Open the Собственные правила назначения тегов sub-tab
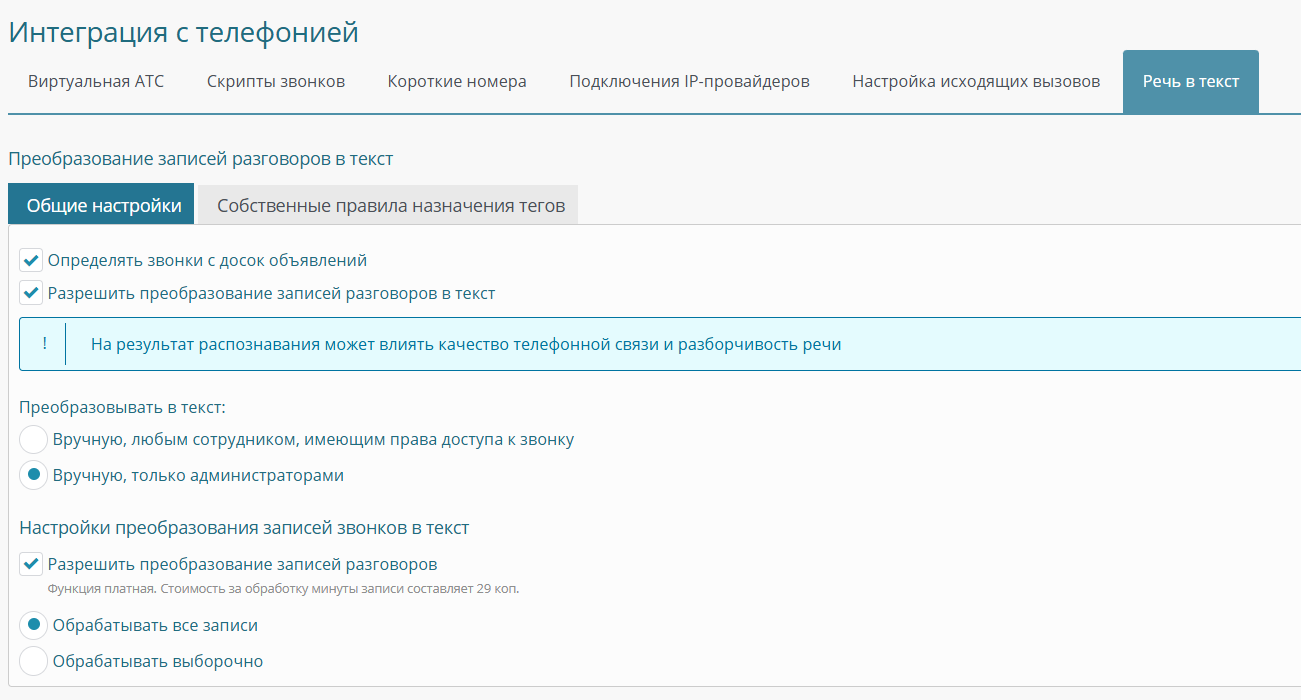The image size is (1301, 700). (390, 206)
